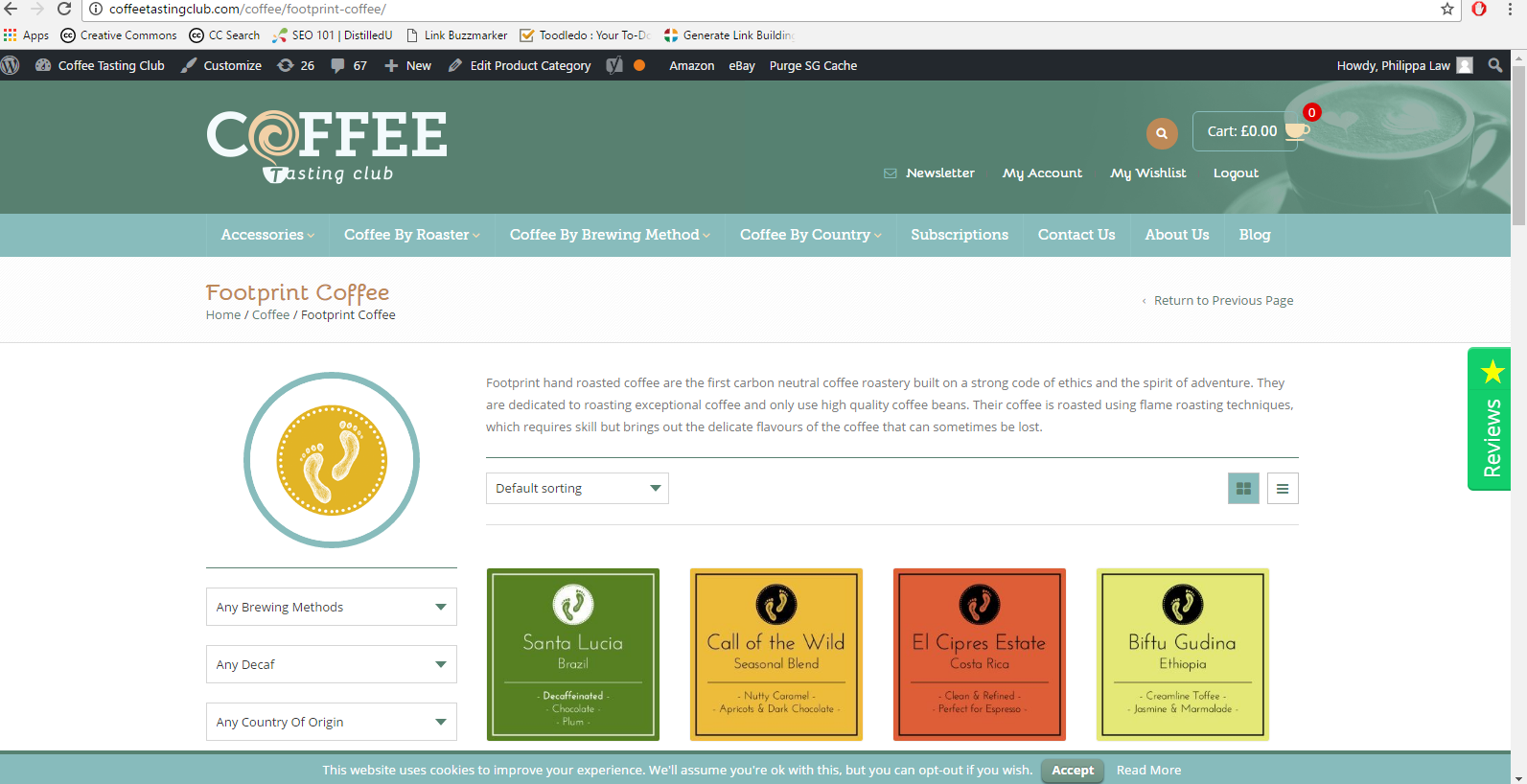Reload the page with the refresh icon
Screen dimensions: 1527x784
64,9
